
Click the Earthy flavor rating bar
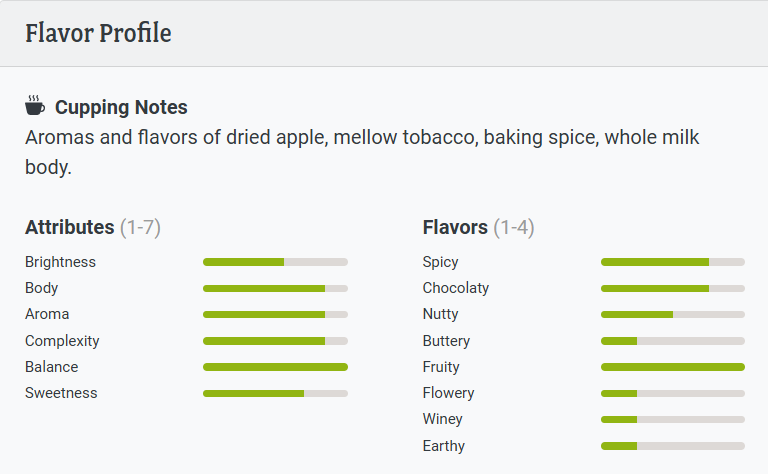click(673, 446)
